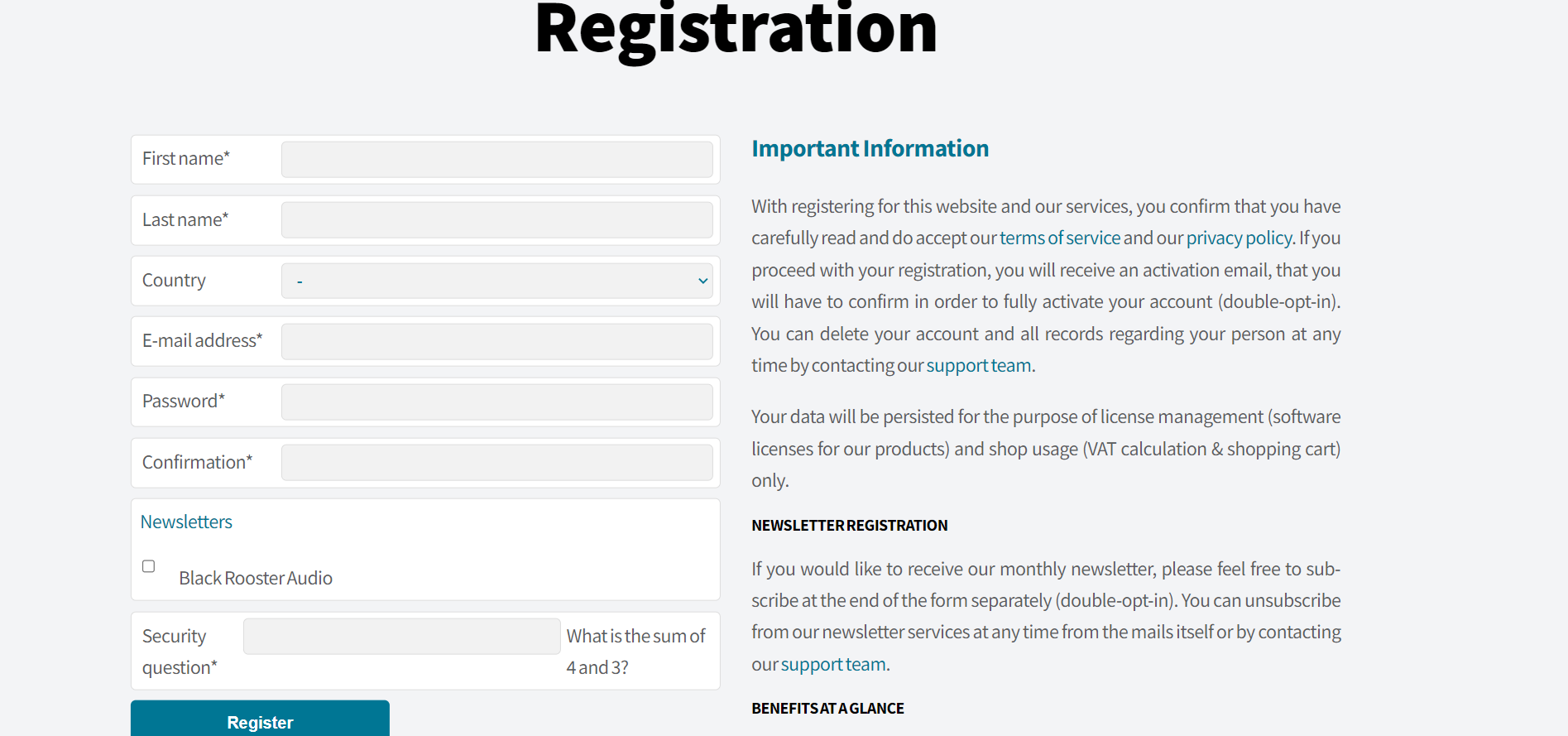Screen dimensions: 1568x736
Task: Click support team link in newsletter paragraph
Action: click(x=833, y=665)
